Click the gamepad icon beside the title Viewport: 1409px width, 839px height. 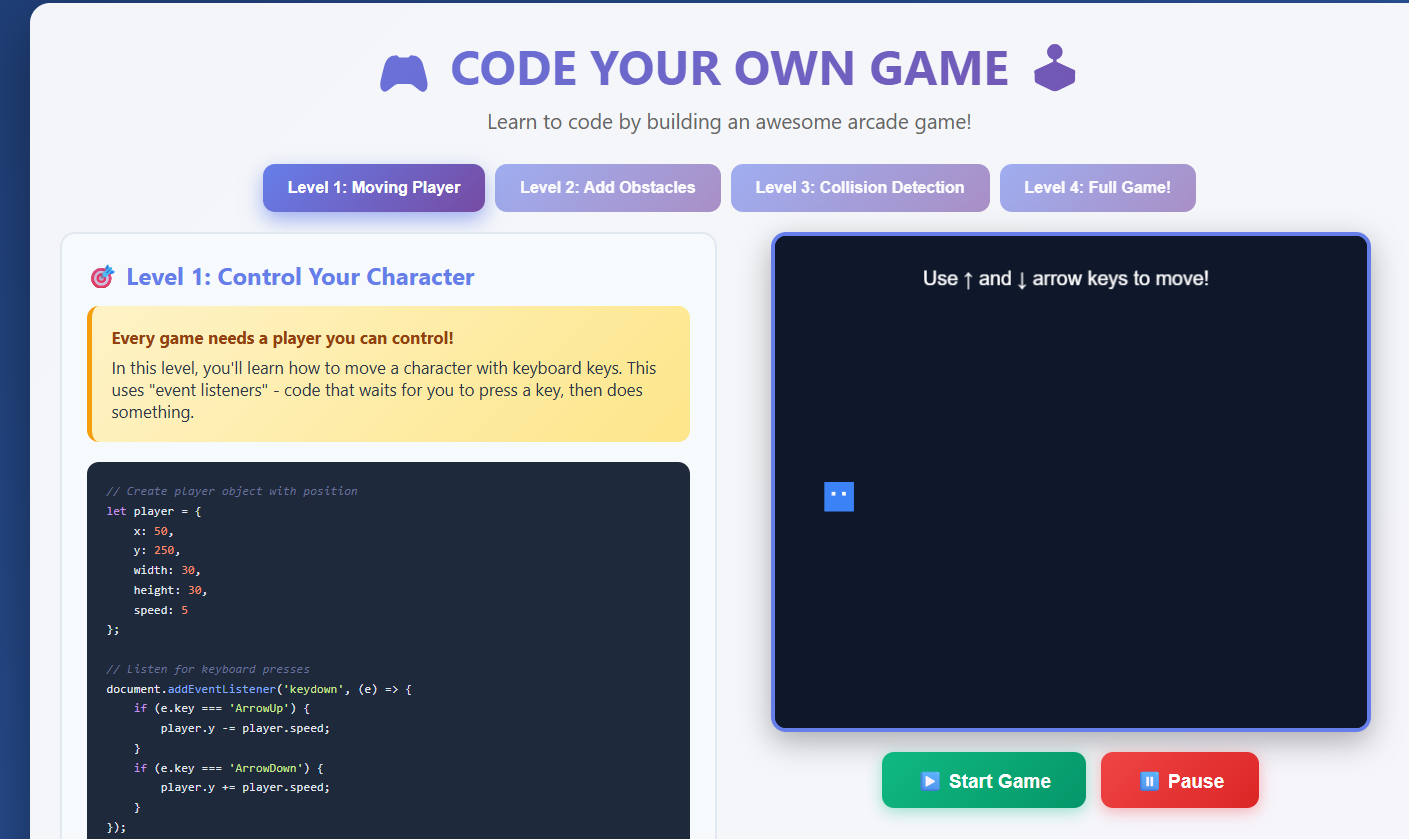403,70
